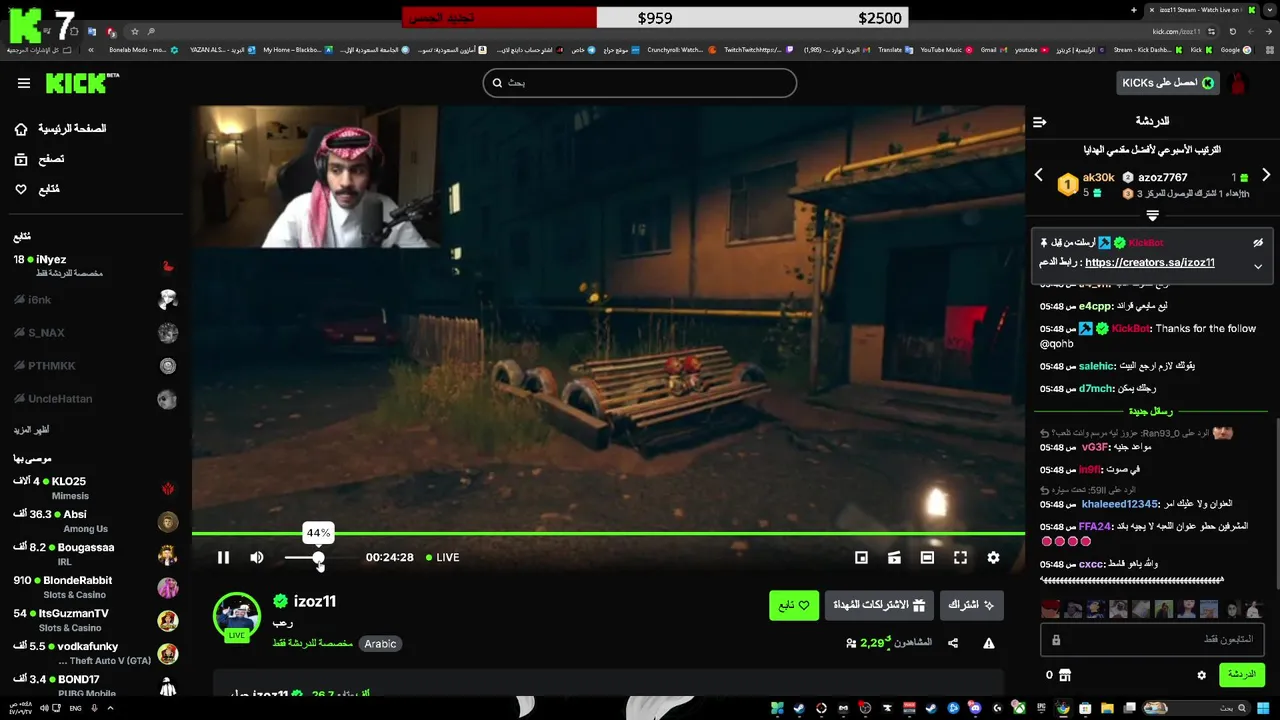Open the recommended channel KLO25
This screenshot has height=720, width=1280.
[x=95, y=488]
